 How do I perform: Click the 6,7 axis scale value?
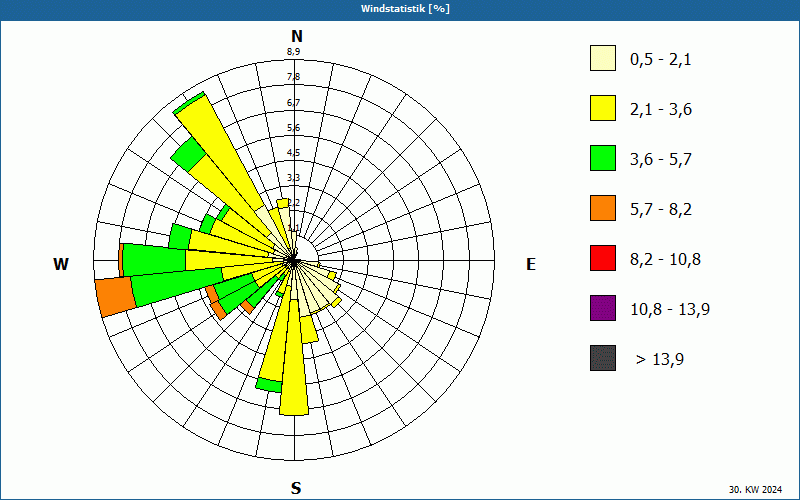[293, 103]
